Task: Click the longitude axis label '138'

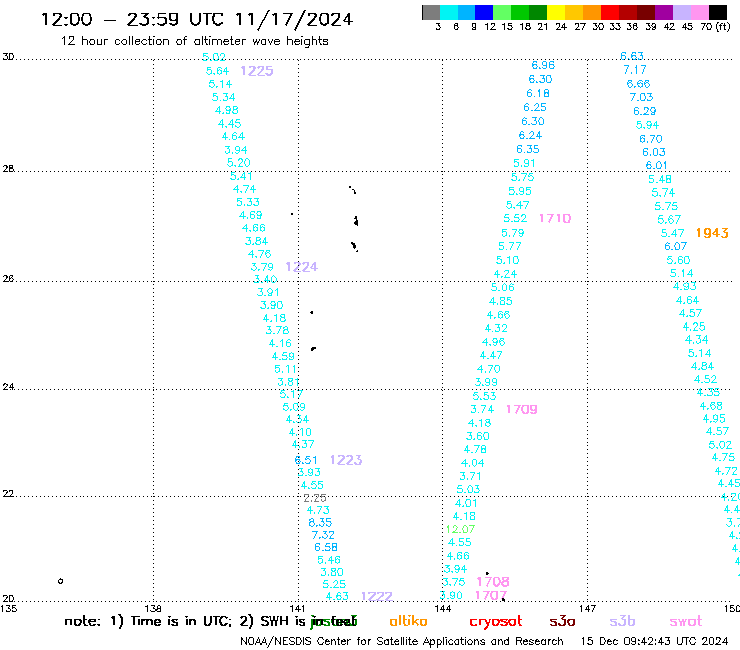Action: click(153, 608)
